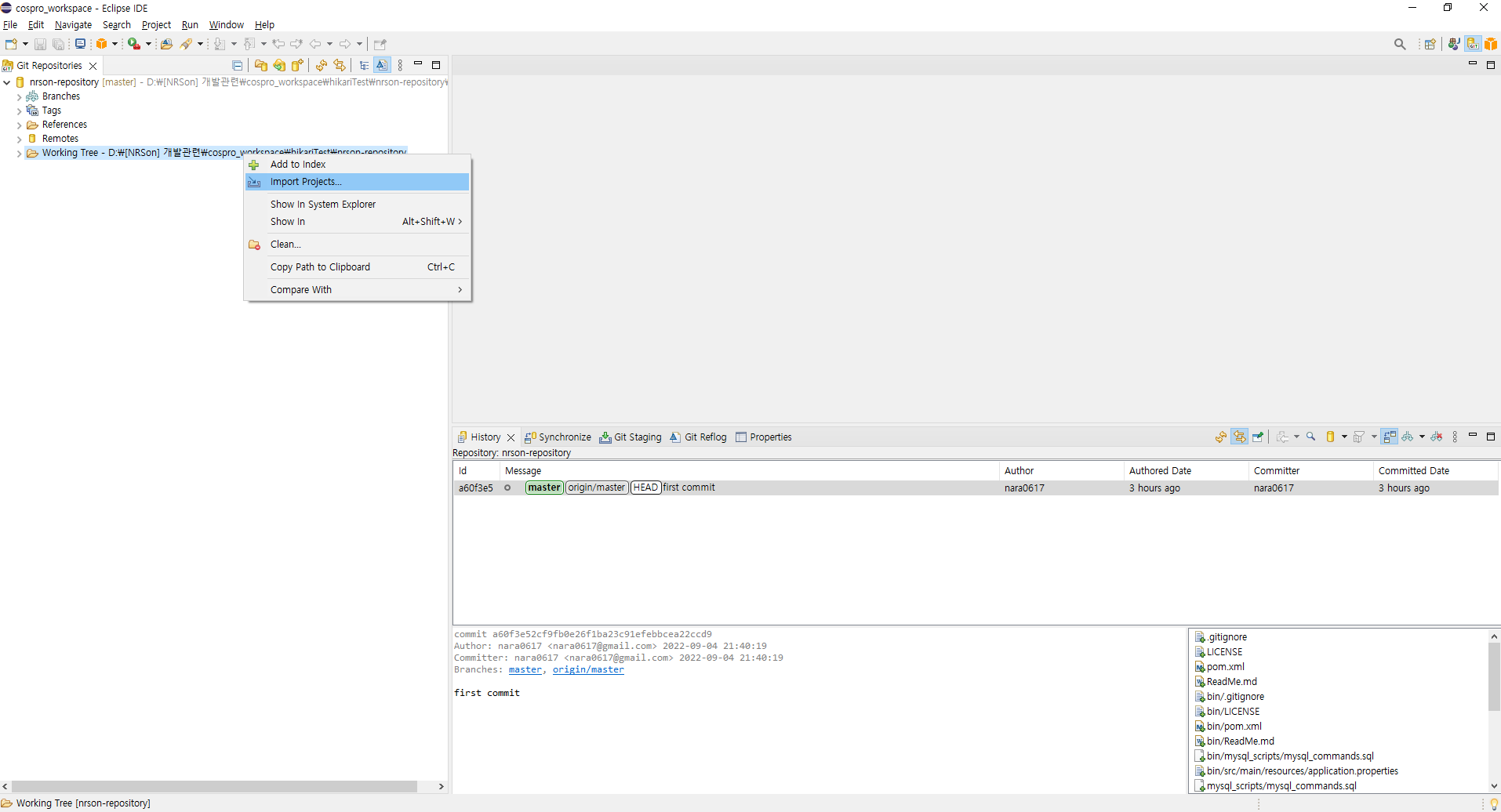Click the red X branch icon in History toolbar
This screenshot has height=812, width=1501.
[1437, 437]
